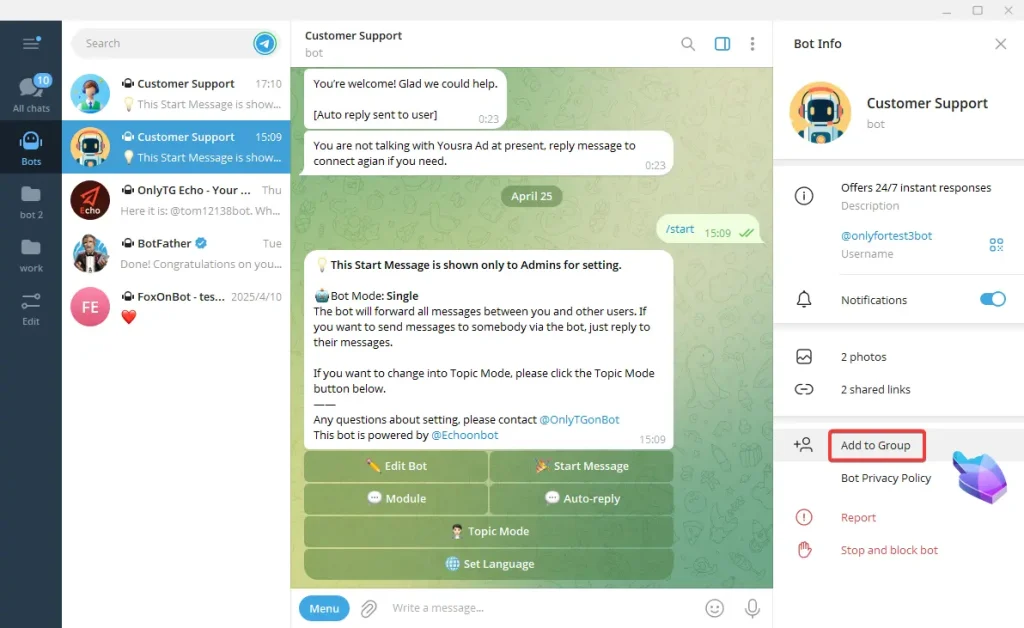Turn off the Notifications switch
Screen dimensions: 1024x628
pos(993,299)
